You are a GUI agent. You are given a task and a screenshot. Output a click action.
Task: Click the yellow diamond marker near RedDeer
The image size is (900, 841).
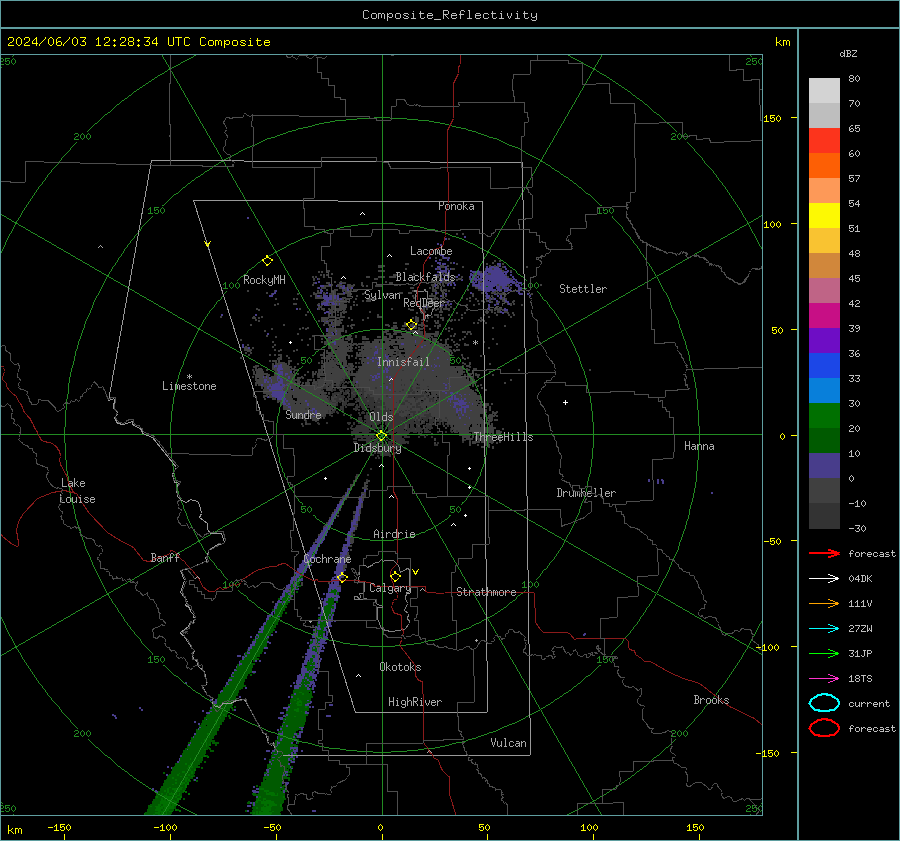(x=411, y=325)
